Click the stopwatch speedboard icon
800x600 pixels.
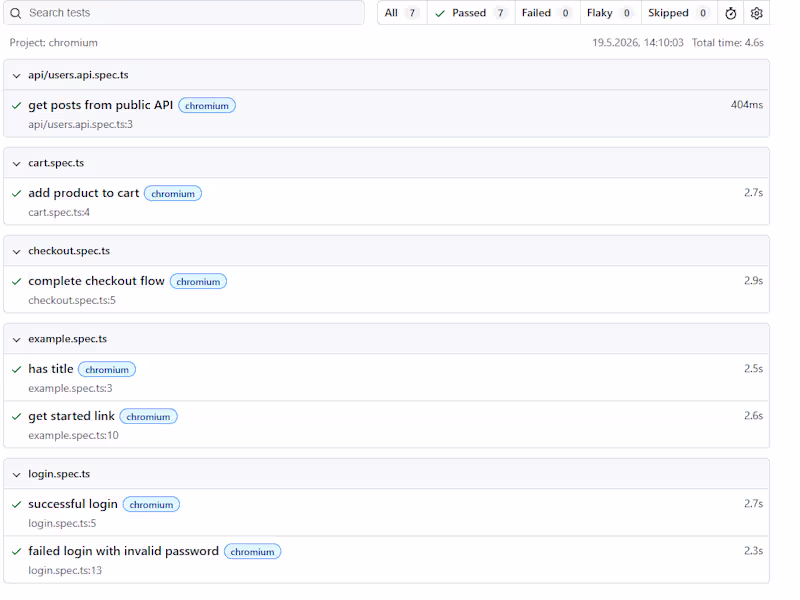tap(731, 13)
